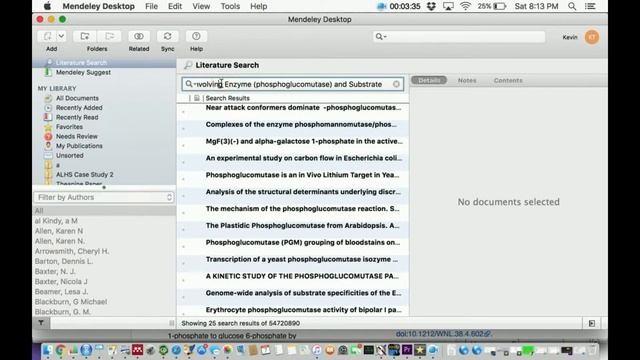
Task: Select Literature Search in the sidebar
Action: tap(81, 62)
